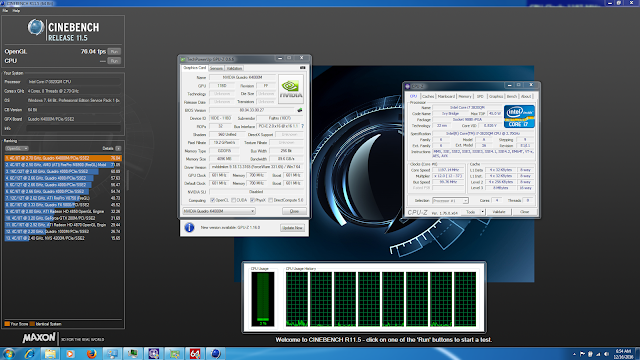Viewport: 640px width, 360px height.
Task: Click the BIOS save chip icon in GPU-Z
Action: point(300,110)
